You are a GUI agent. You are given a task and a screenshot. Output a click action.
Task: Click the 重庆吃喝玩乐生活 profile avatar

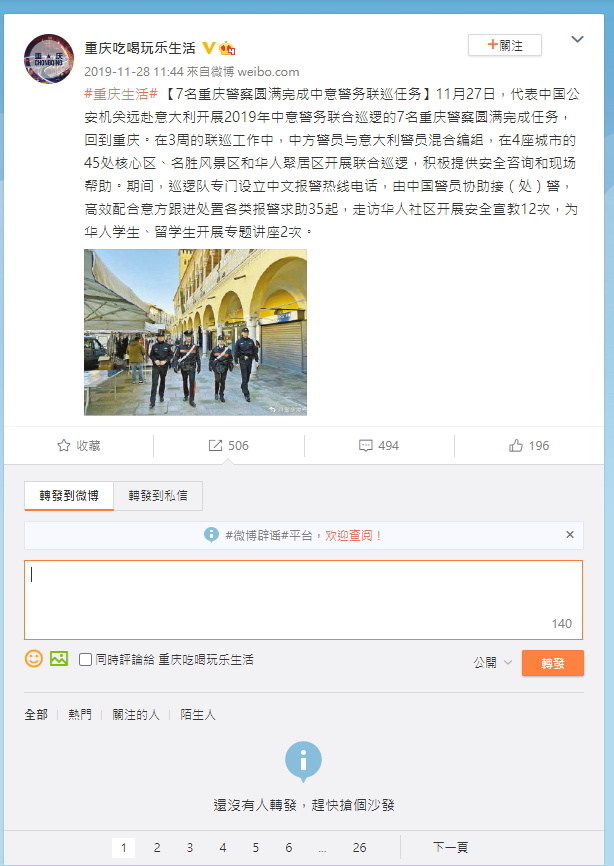pyautogui.click(x=49, y=59)
